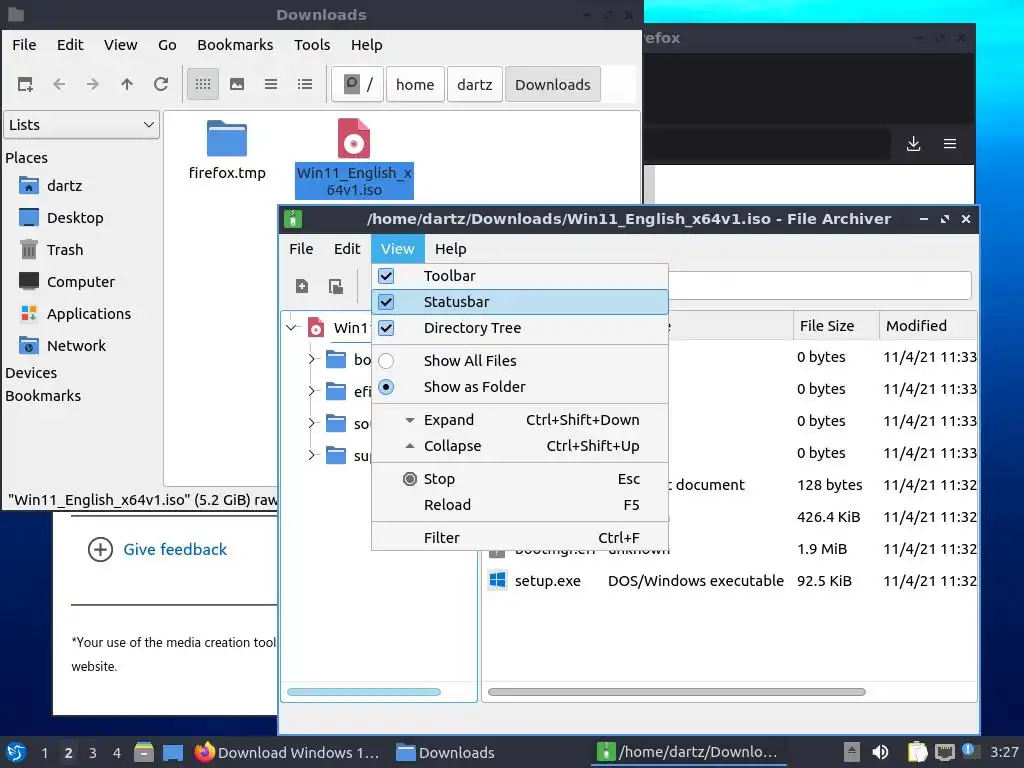Open Computer in Places sidebar

click(x=67, y=282)
